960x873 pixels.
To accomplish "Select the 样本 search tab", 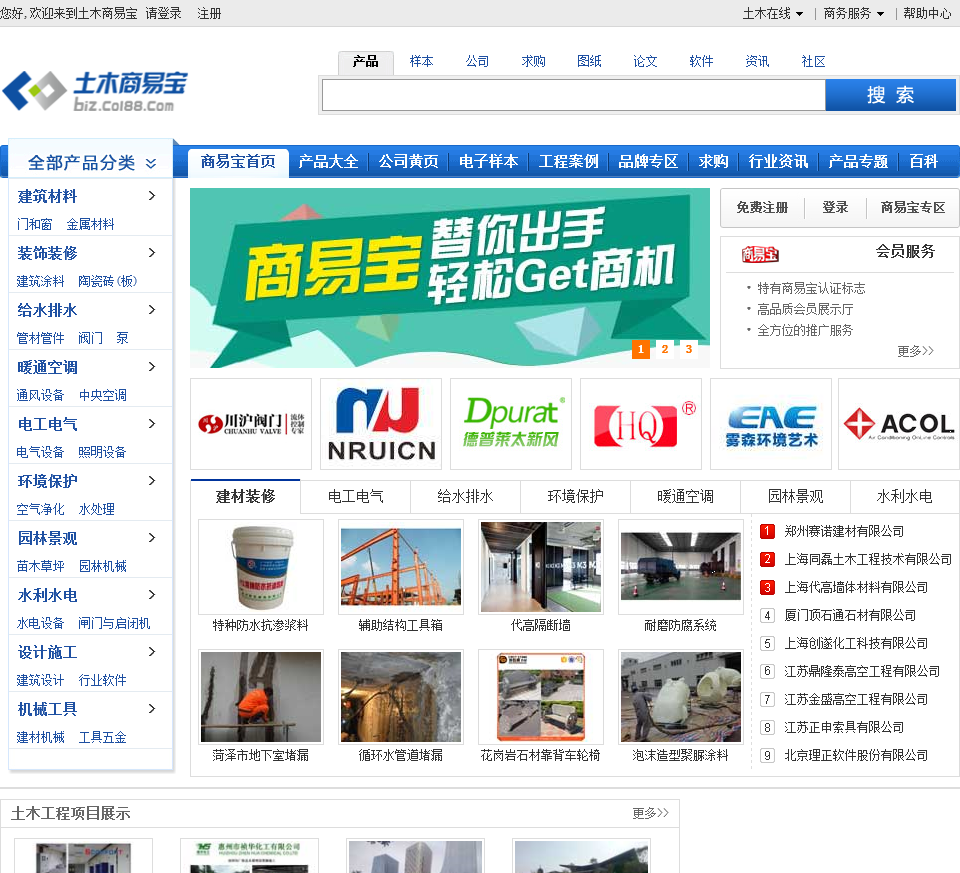I will pos(421,61).
